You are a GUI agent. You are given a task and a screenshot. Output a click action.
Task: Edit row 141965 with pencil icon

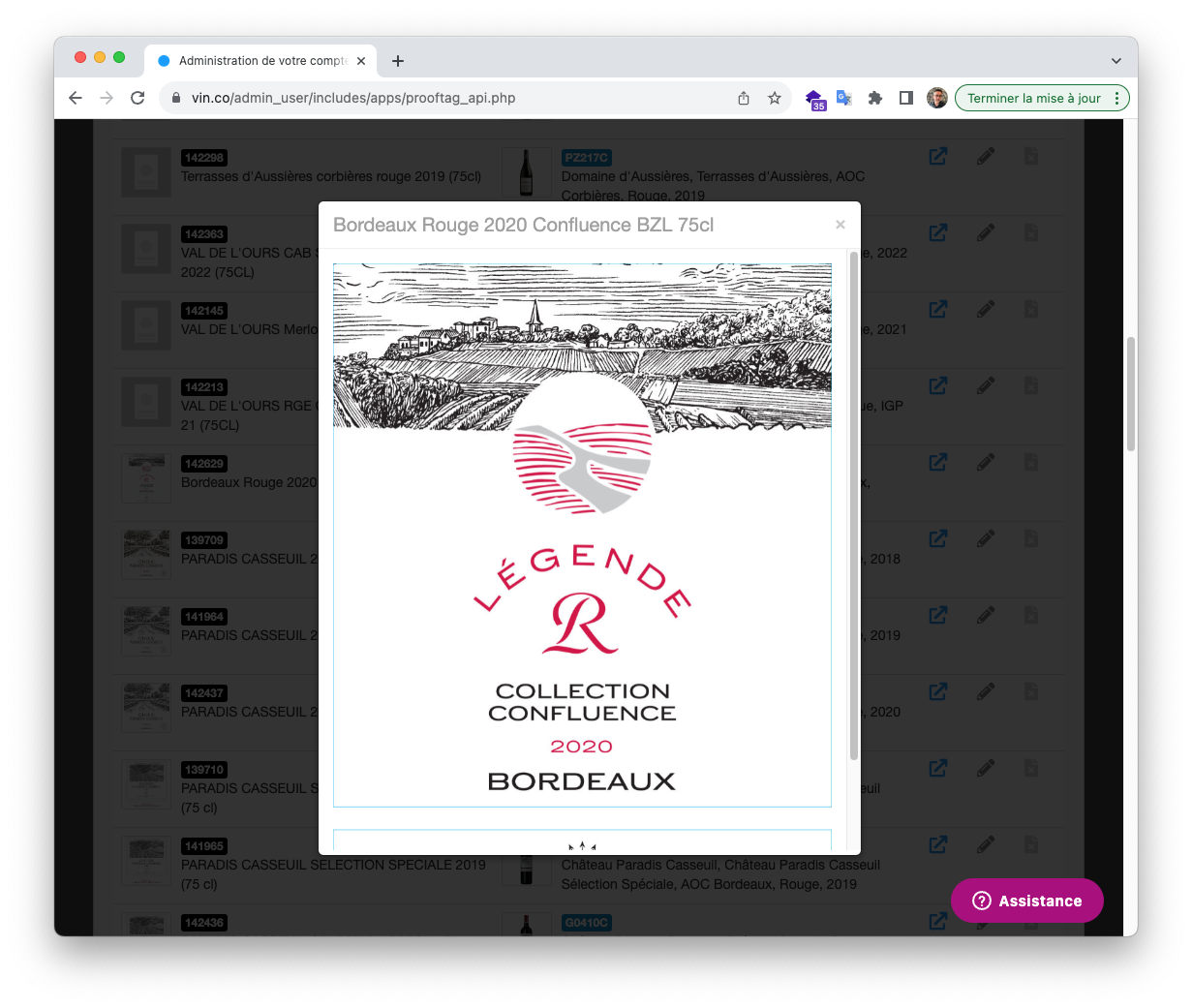click(x=986, y=844)
